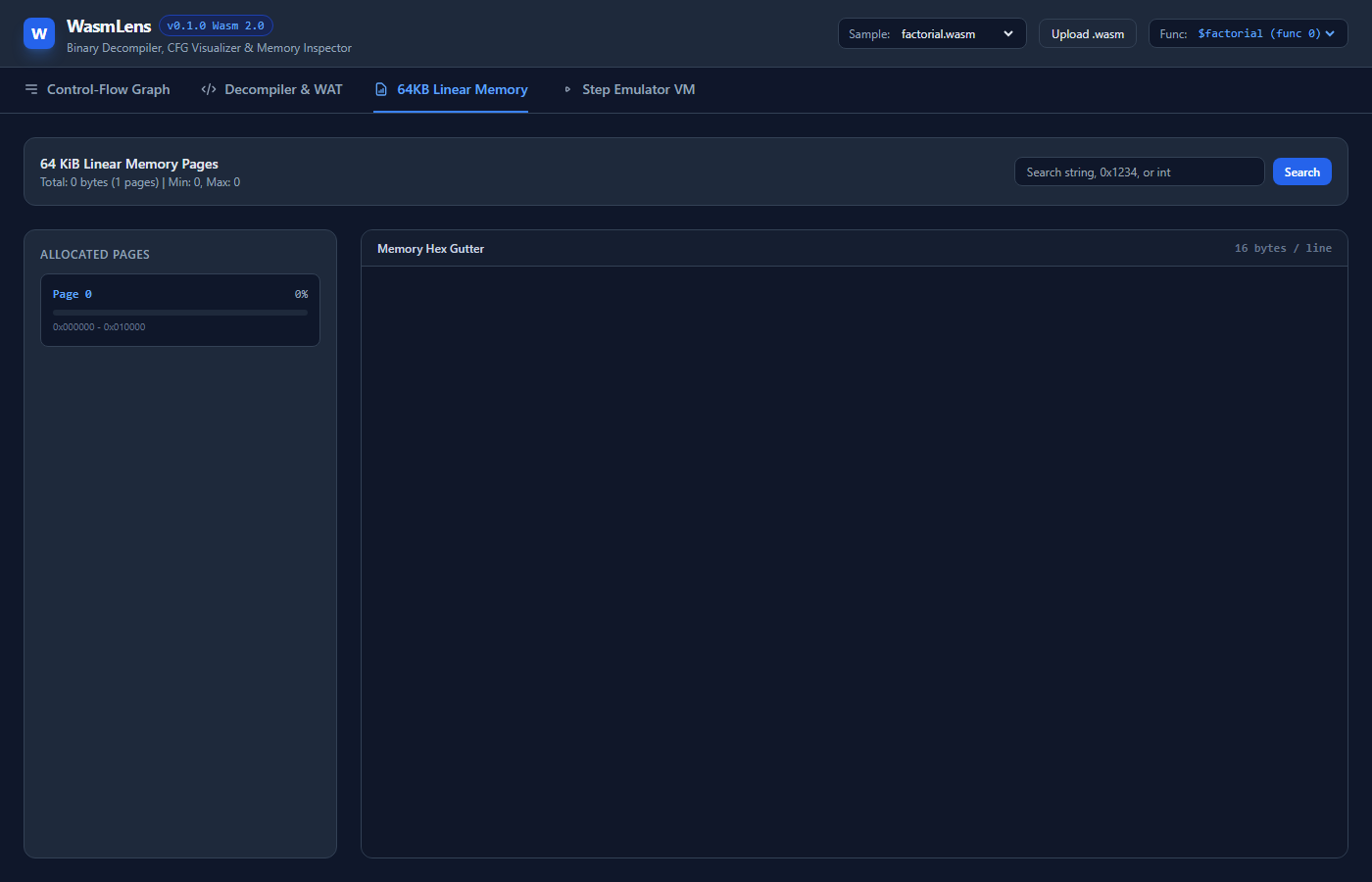The height and width of the screenshot is (882, 1372).
Task: Click the v0.1.0 Wasm 2.0 version badge
Action: pyautogui.click(x=216, y=25)
